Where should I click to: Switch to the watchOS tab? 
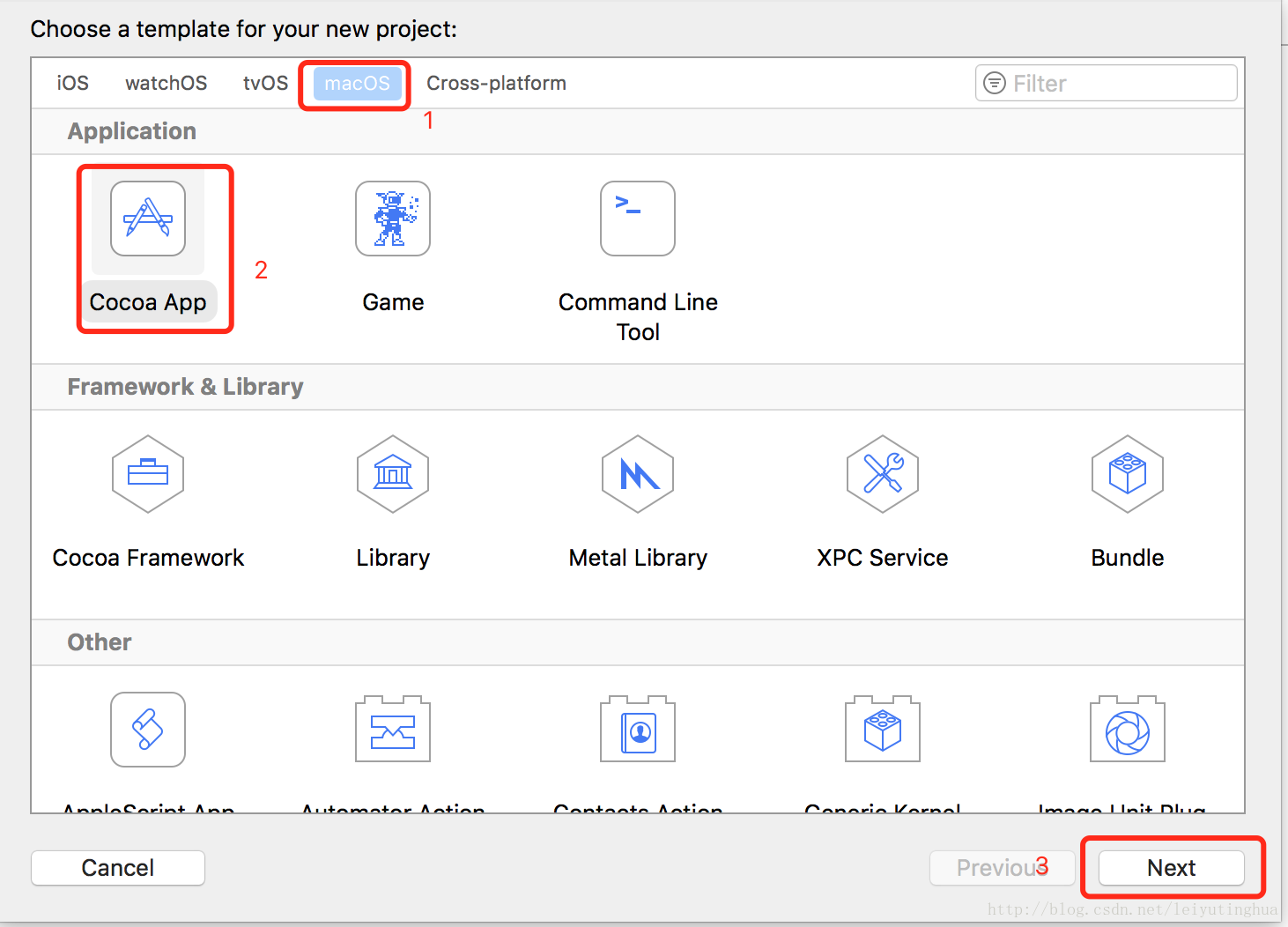(x=167, y=83)
